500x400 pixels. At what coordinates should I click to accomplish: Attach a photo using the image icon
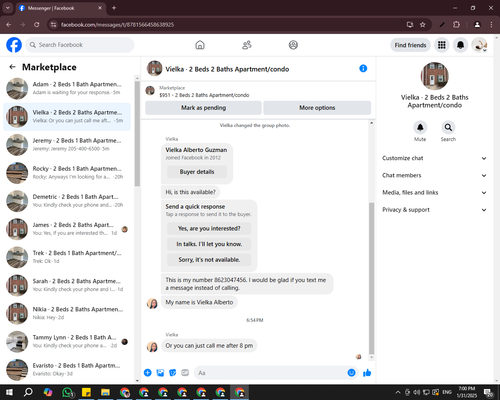[x=160, y=373]
